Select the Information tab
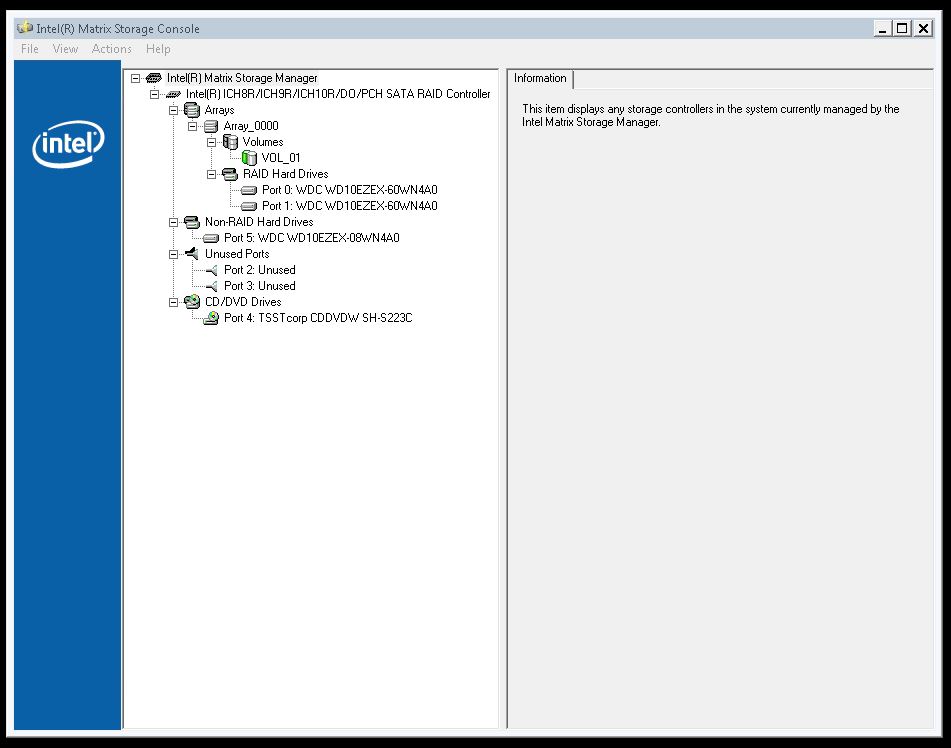This screenshot has width=951, height=748. pos(540,78)
